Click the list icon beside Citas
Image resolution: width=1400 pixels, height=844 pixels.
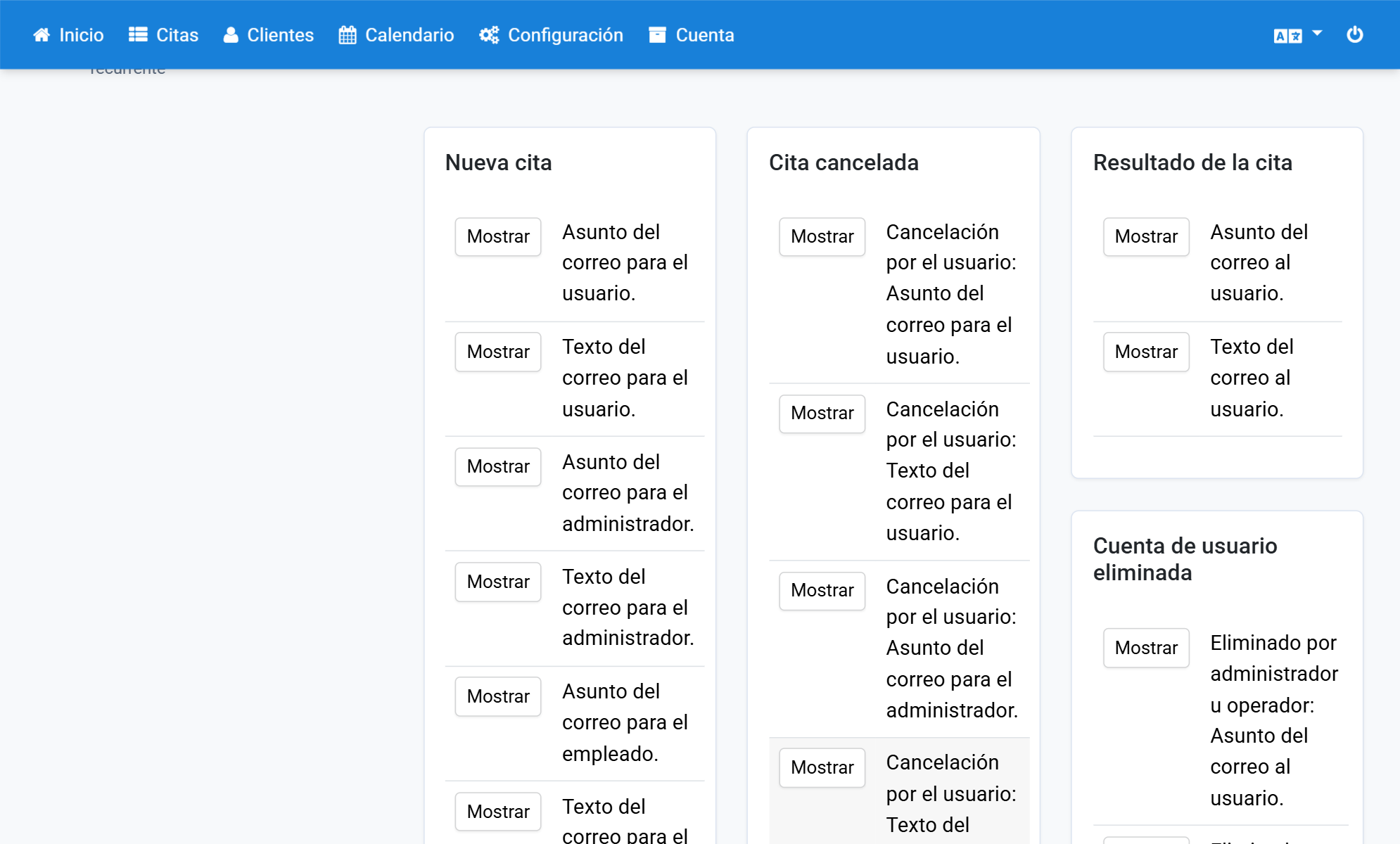(138, 35)
